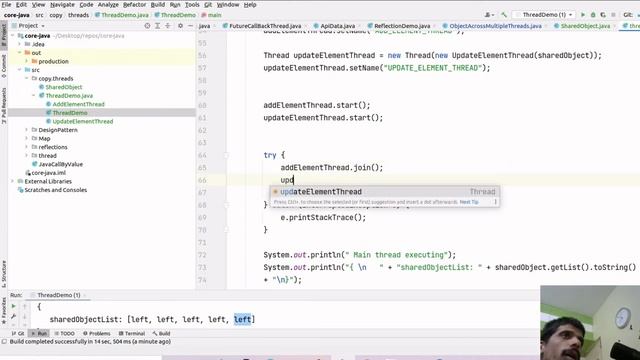Open the Git tool window button at bottom
640x360 pixels.
pos(18,333)
